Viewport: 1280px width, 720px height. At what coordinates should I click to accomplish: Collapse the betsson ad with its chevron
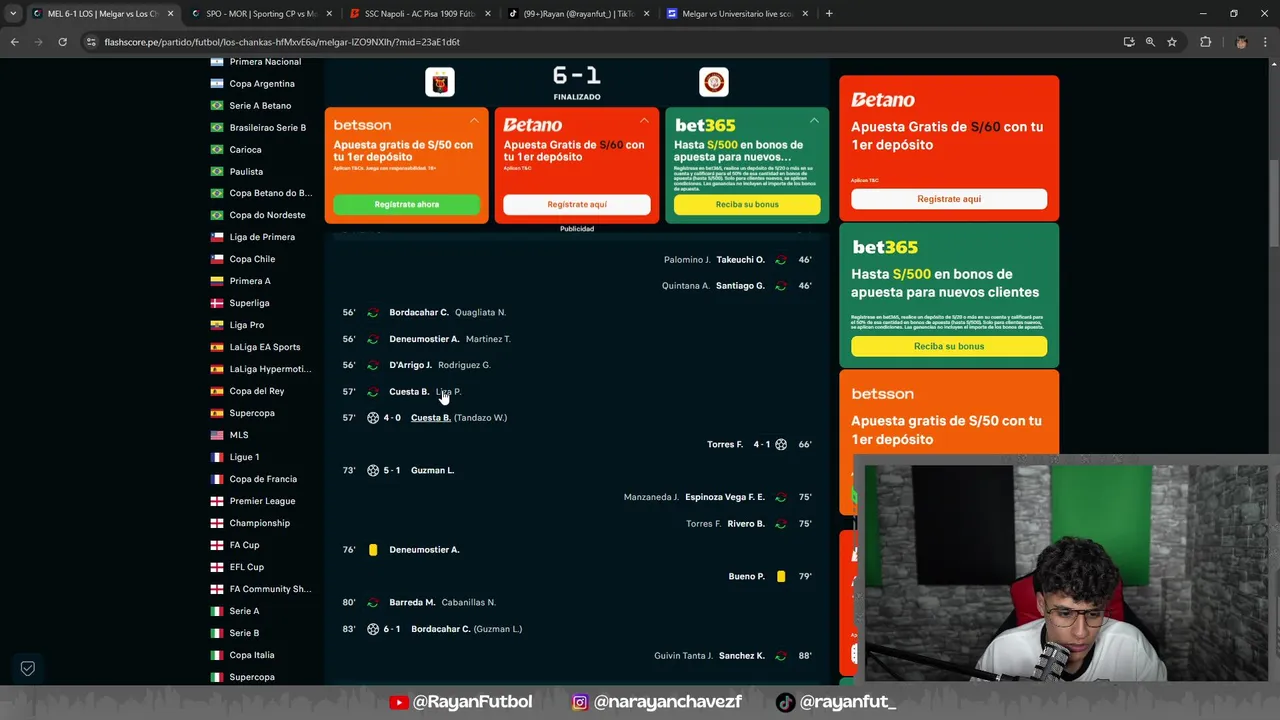point(474,120)
